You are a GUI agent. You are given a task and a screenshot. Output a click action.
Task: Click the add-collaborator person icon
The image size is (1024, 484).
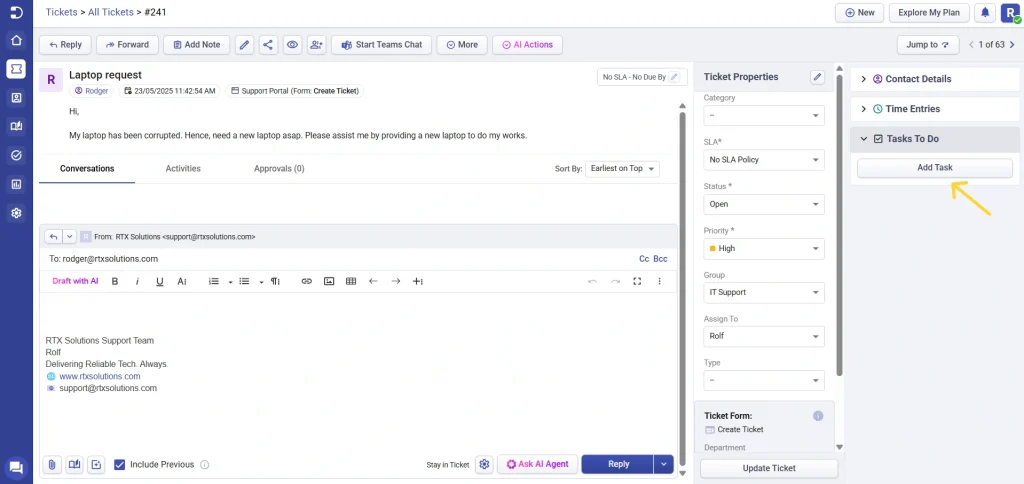point(317,45)
